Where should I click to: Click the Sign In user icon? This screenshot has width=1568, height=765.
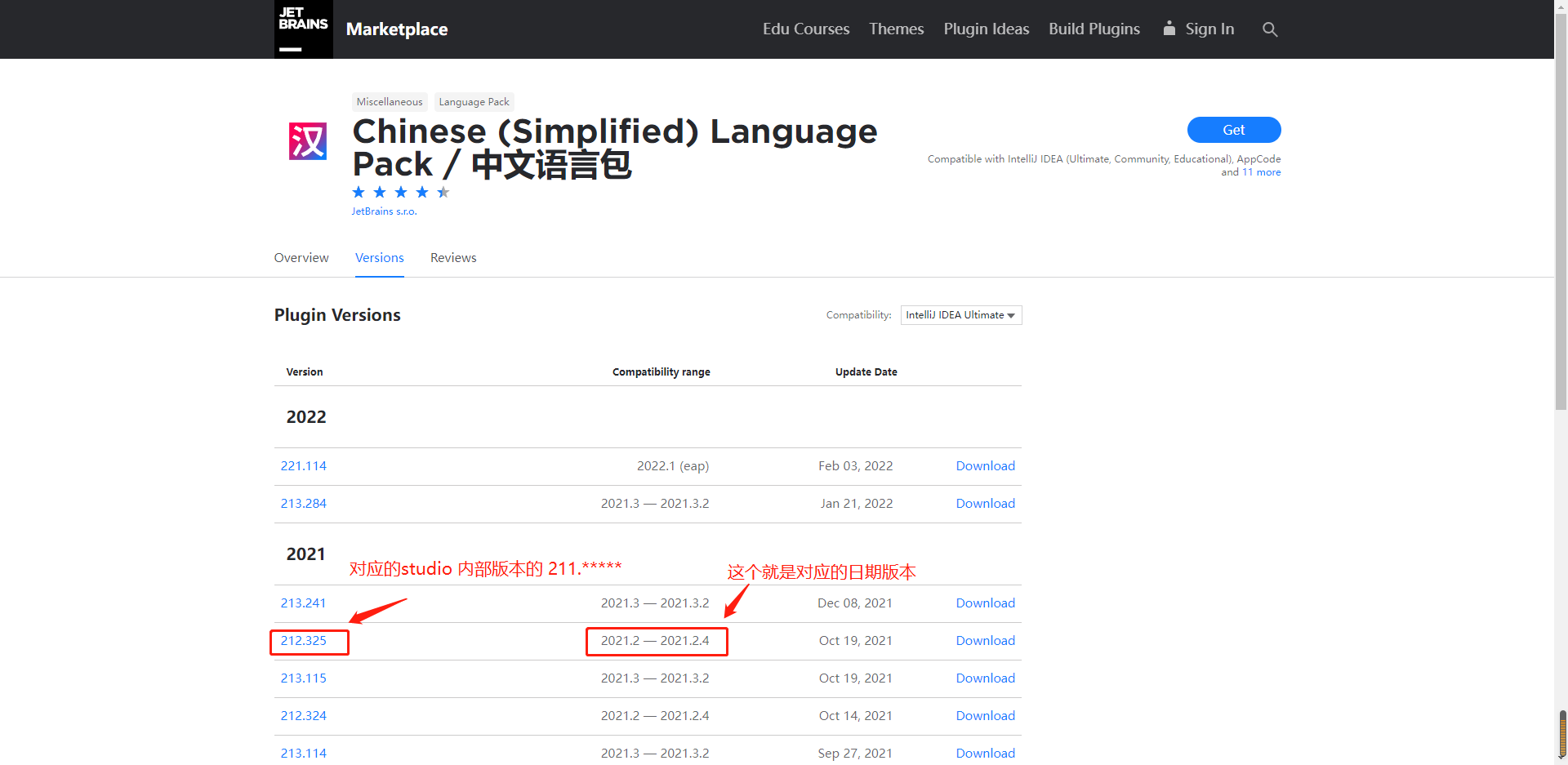[1169, 29]
